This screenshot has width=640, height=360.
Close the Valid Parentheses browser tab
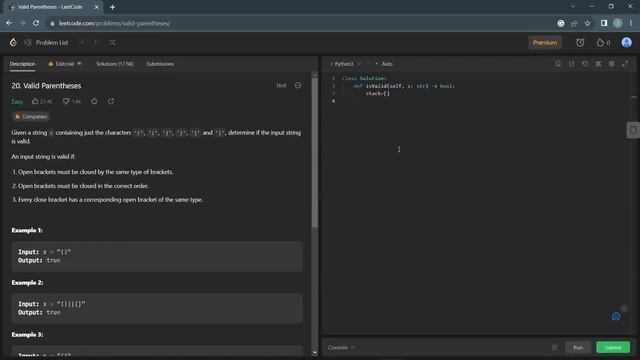96,7
